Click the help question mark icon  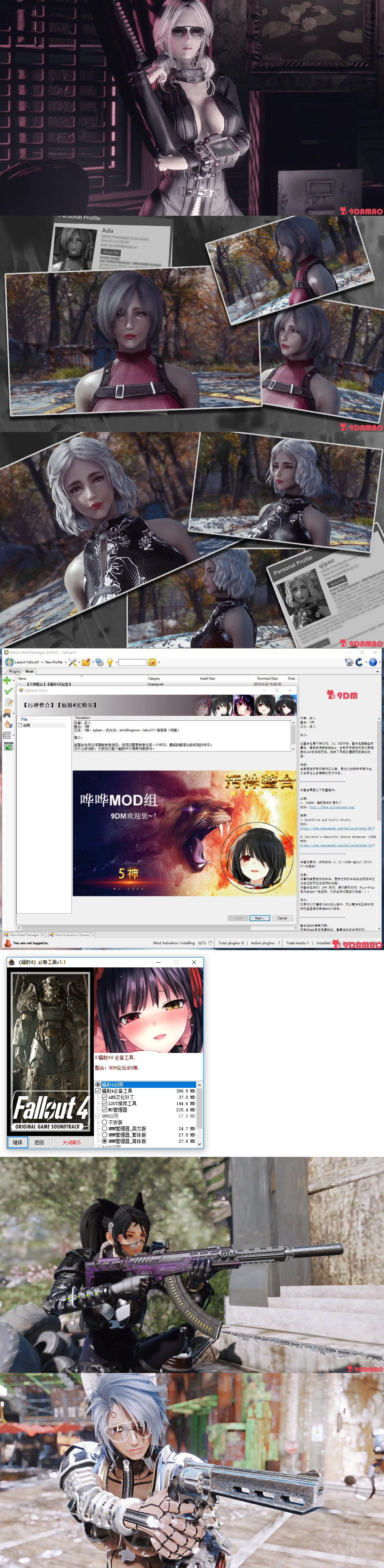(373, 662)
